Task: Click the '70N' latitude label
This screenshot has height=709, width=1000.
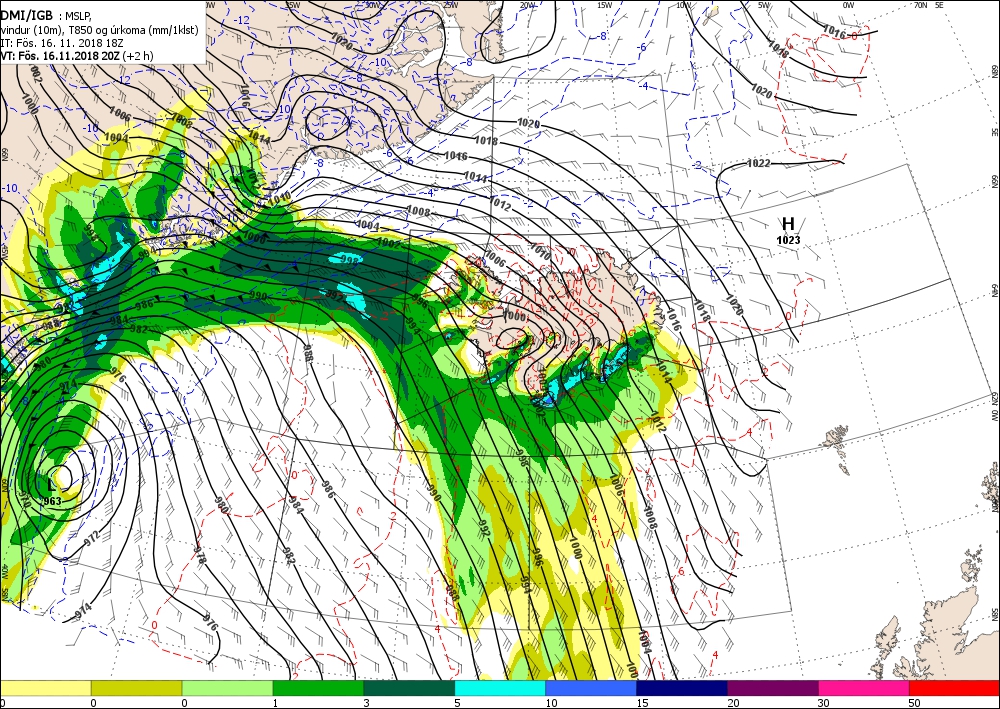Action: [920, 5]
